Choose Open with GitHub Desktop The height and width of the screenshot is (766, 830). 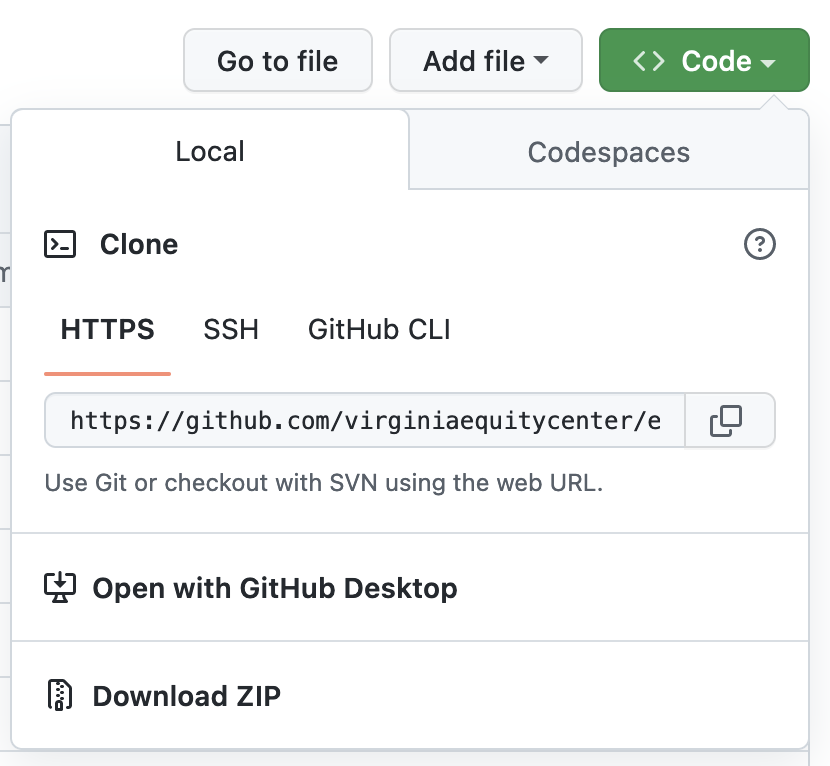pos(410,588)
